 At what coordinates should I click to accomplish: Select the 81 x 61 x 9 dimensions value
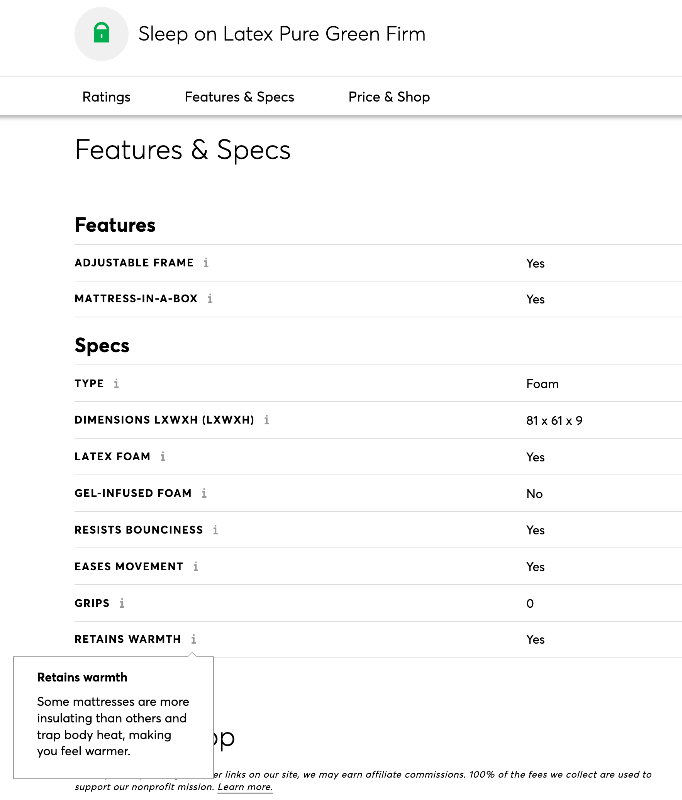coord(554,421)
